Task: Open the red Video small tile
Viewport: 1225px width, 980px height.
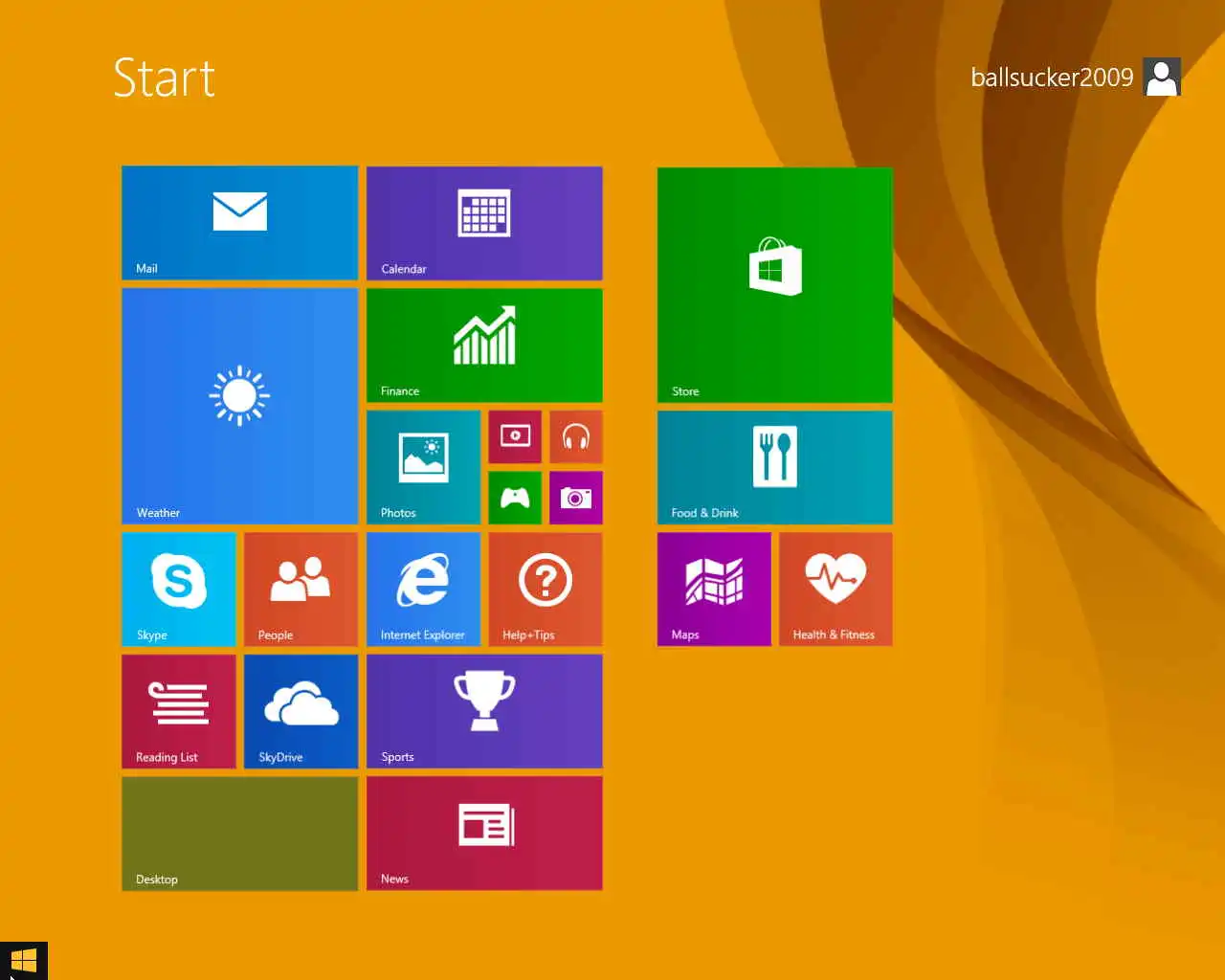Action: [515, 437]
